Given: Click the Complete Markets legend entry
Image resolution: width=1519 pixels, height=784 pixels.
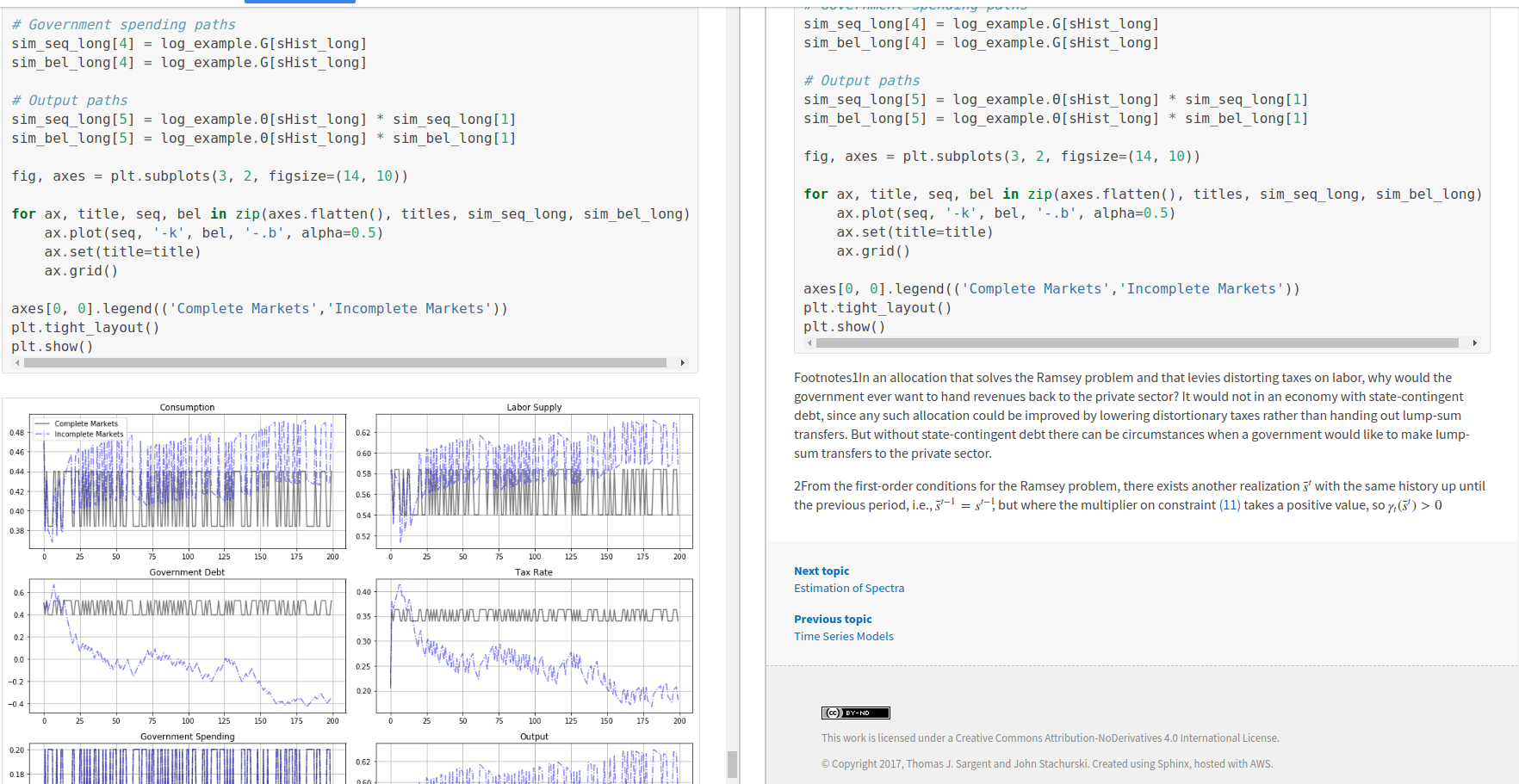Looking at the screenshot, I should pyautogui.click(x=79, y=424).
